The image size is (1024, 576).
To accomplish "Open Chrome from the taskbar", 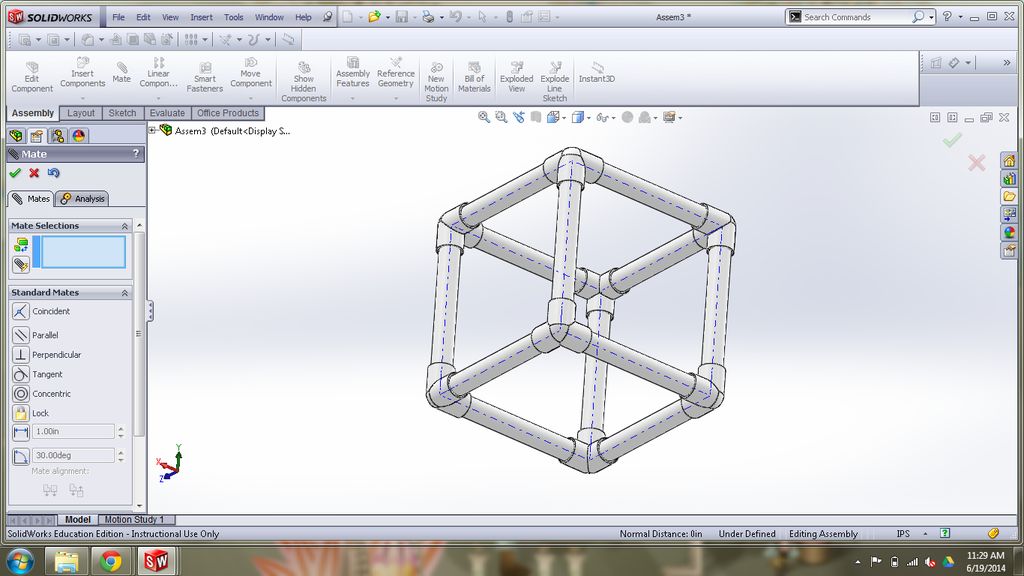I will [x=111, y=560].
